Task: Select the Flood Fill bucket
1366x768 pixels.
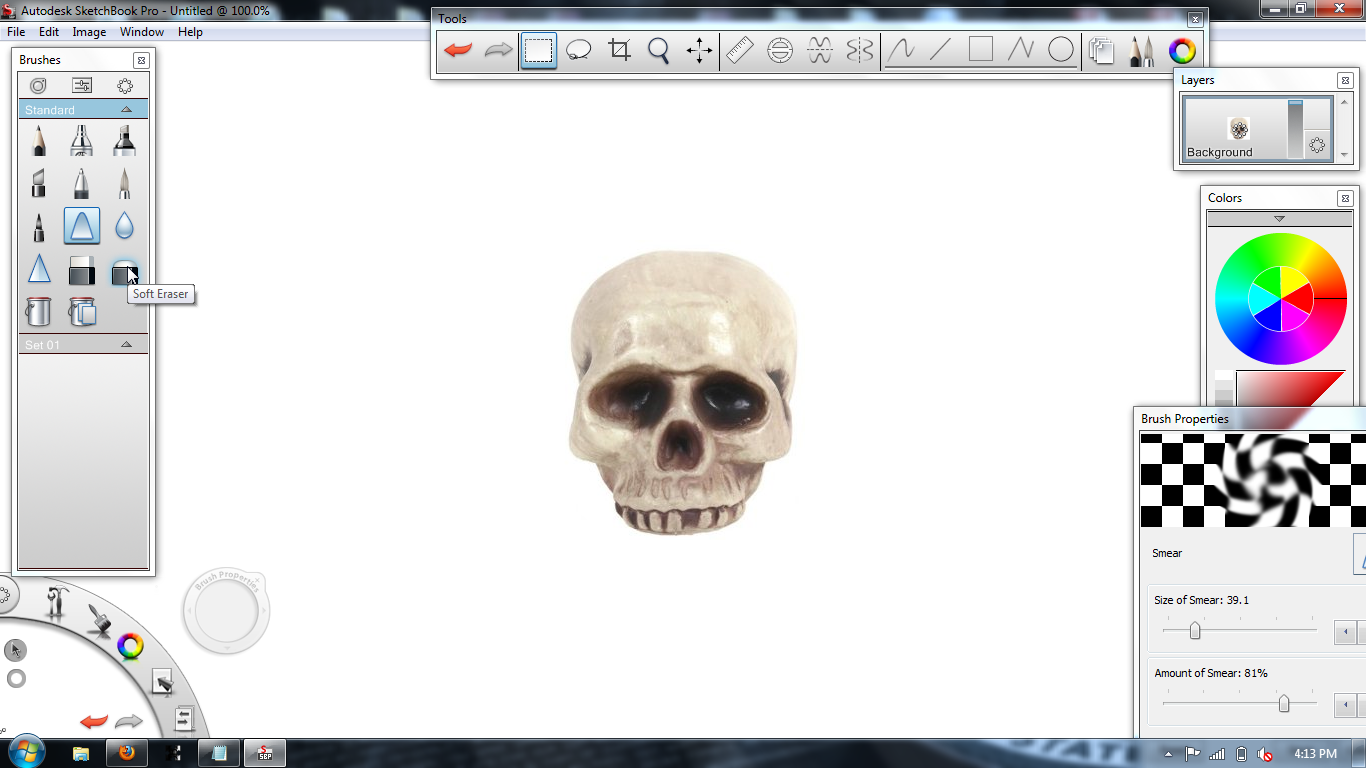Action: [x=38, y=312]
